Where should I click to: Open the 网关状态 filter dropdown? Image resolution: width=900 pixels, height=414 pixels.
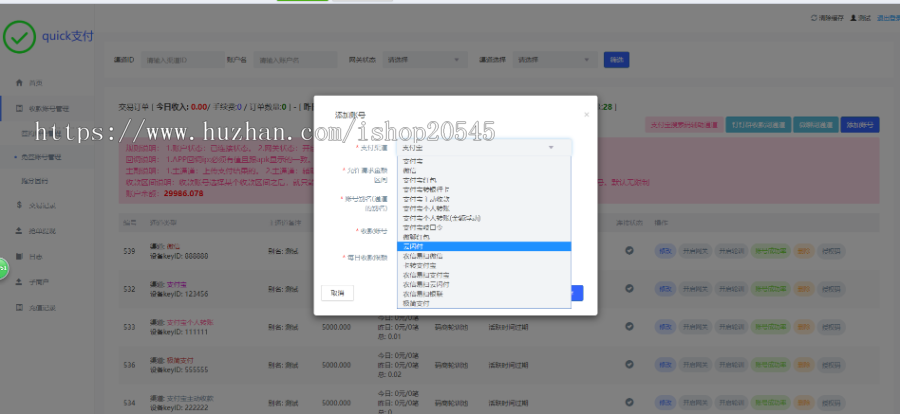424,60
